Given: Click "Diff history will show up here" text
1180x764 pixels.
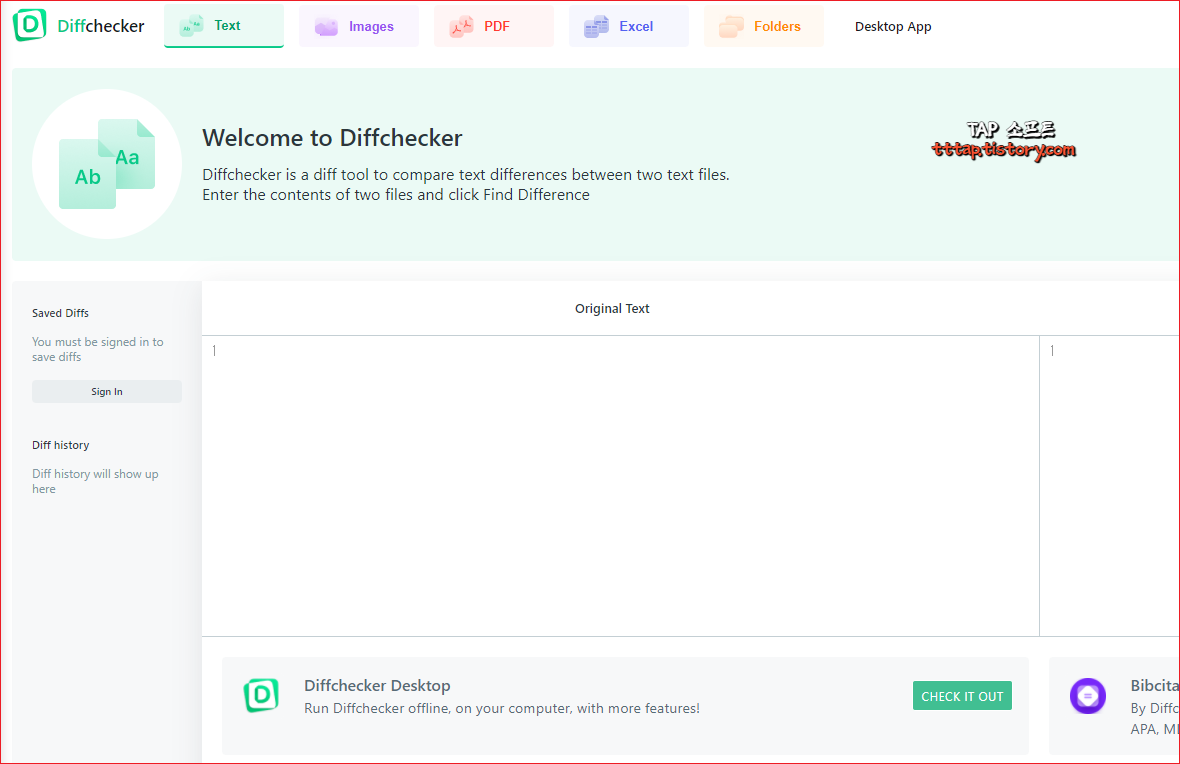Looking at the screenshot, I should click(x=95, y=482).
